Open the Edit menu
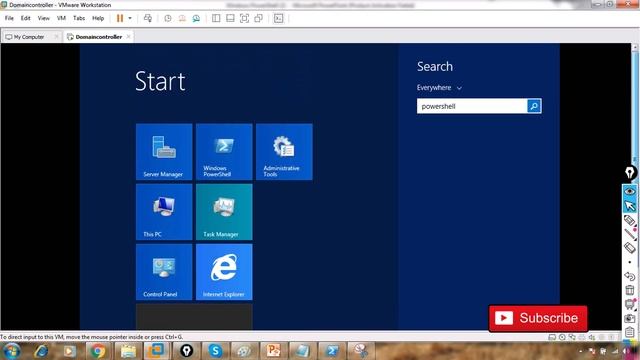 [x=25, y=18]
